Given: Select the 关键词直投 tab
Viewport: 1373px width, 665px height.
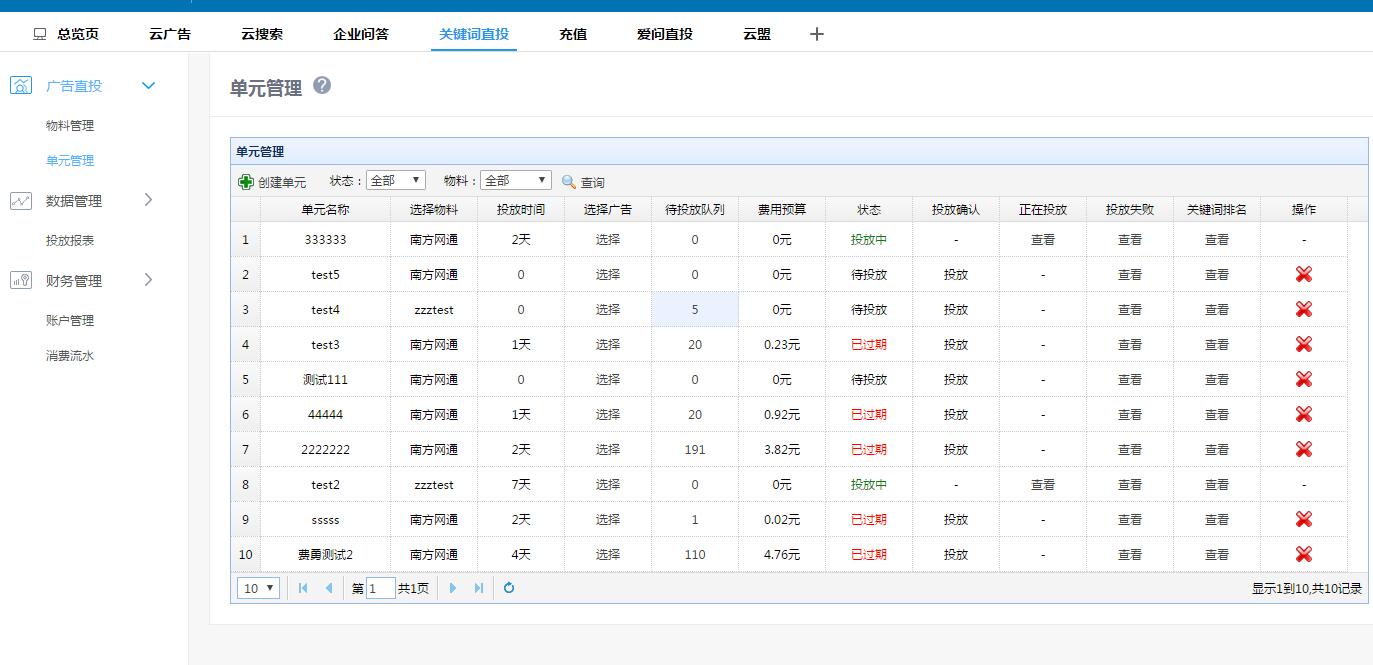Looking at the screenshot, I should (x=474, y=34).
